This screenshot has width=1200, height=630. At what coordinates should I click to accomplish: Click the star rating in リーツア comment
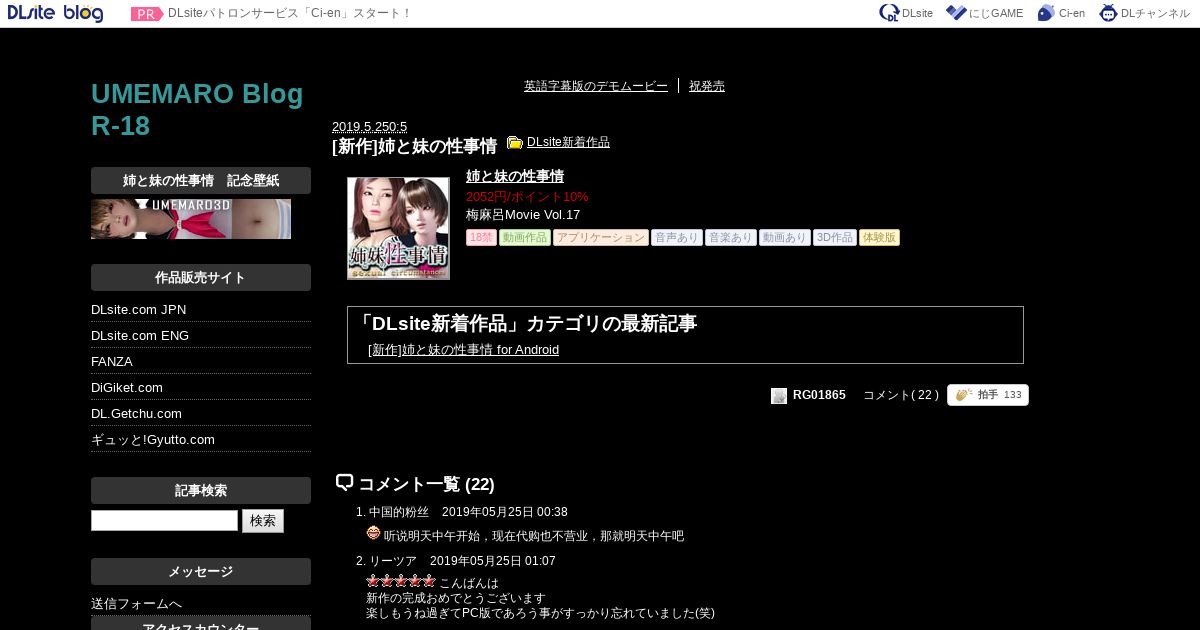click(401, 581)
